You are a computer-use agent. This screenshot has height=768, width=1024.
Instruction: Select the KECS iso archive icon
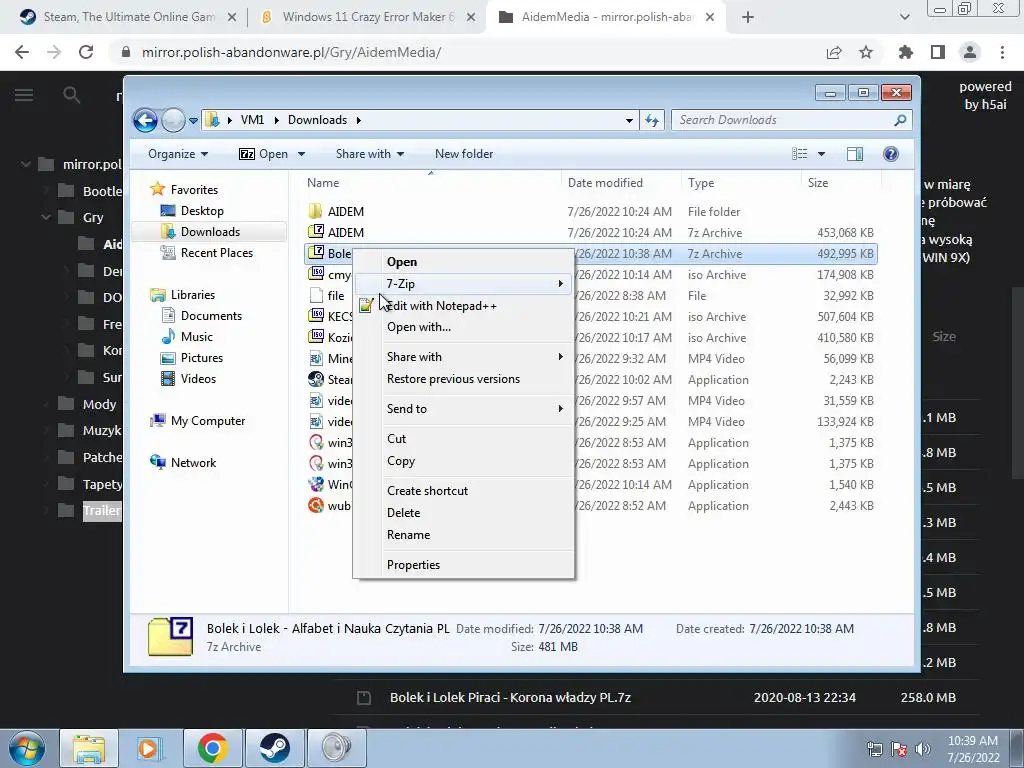(x=316, y=316)
